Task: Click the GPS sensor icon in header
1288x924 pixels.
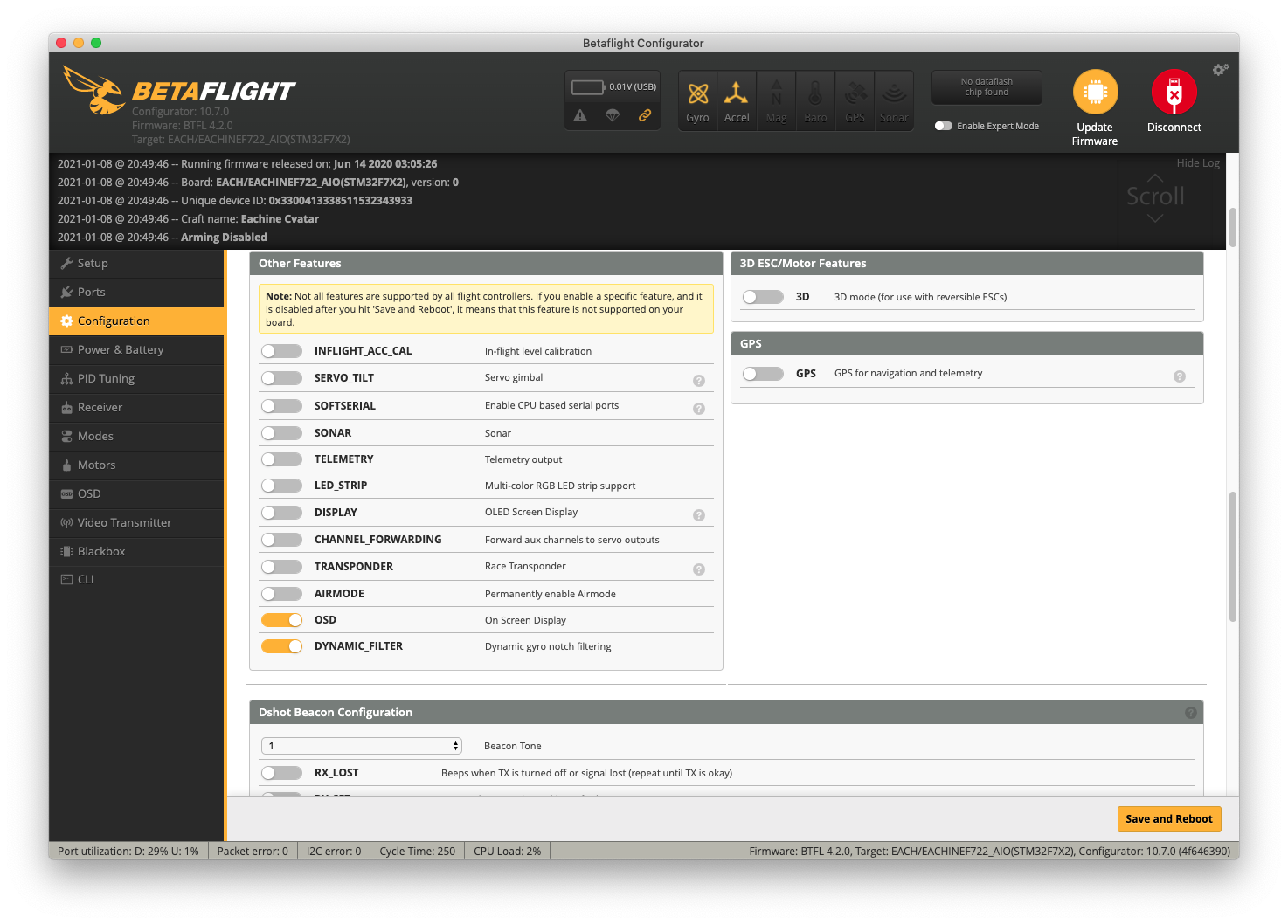Action: coord(855,100)
